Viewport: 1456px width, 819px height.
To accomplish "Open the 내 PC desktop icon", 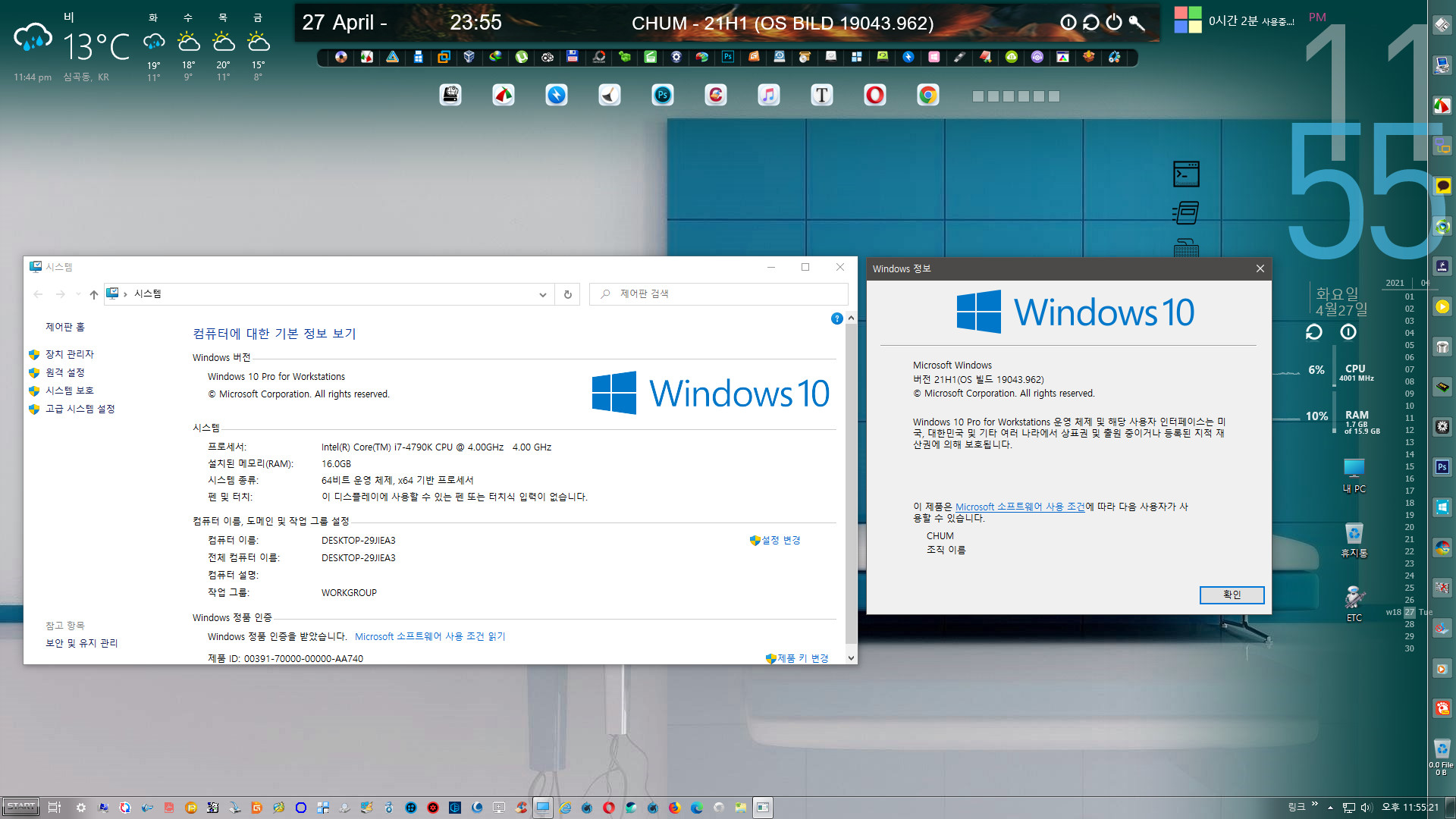I will [x=1354, y=476].
